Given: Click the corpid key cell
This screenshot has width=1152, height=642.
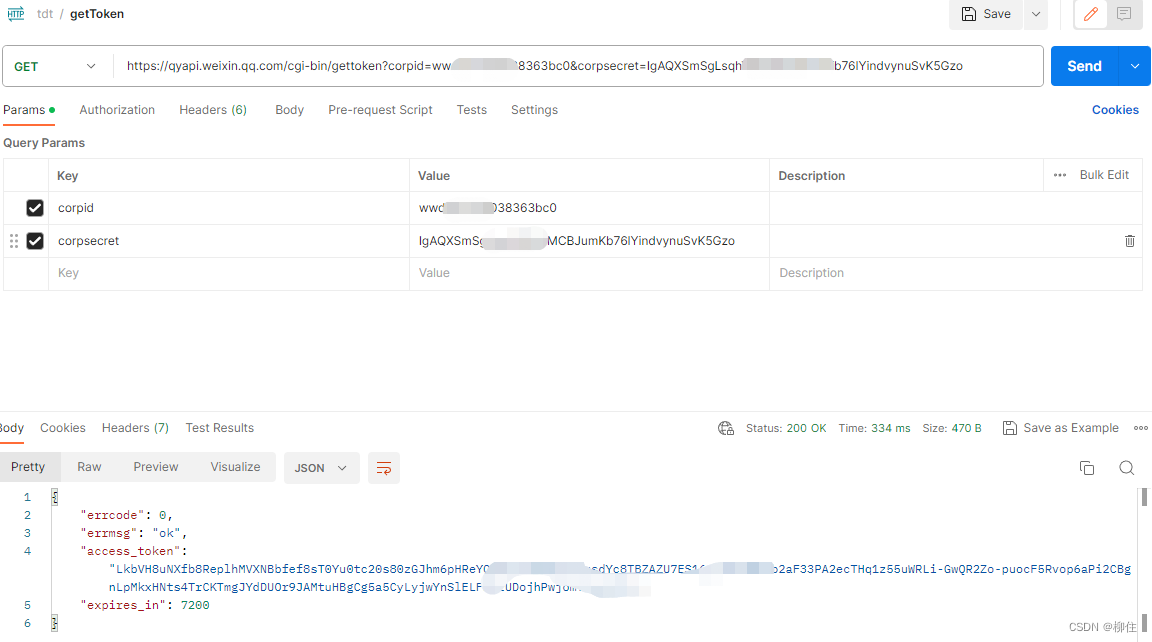Looking at the screenshot, I should point(228,208).
